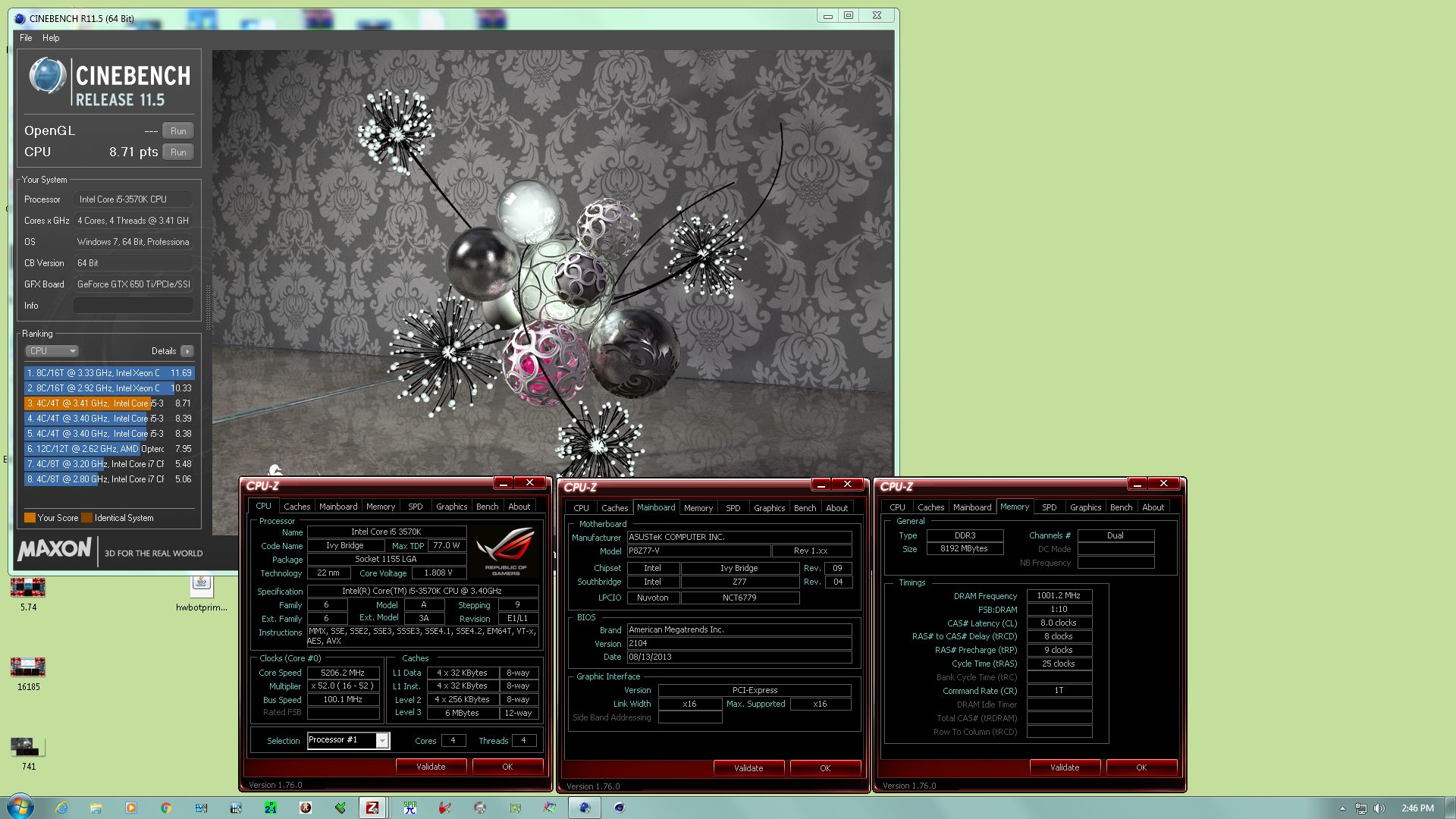
Task: Click the MAXON logo in Cinebench
Action: (x=55, y=549)
